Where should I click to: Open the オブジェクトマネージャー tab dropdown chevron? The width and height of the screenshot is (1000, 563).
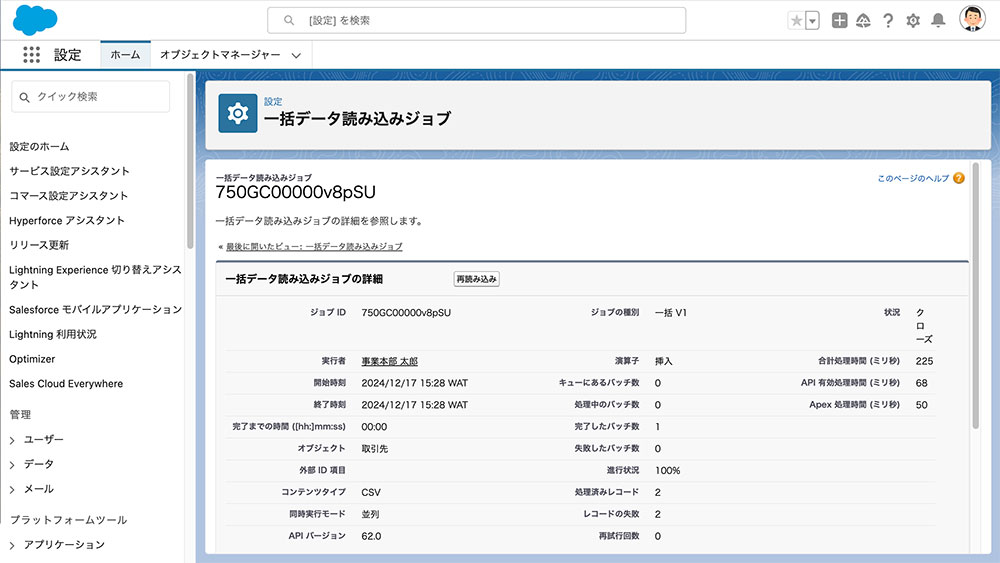(x=296, y=55)
